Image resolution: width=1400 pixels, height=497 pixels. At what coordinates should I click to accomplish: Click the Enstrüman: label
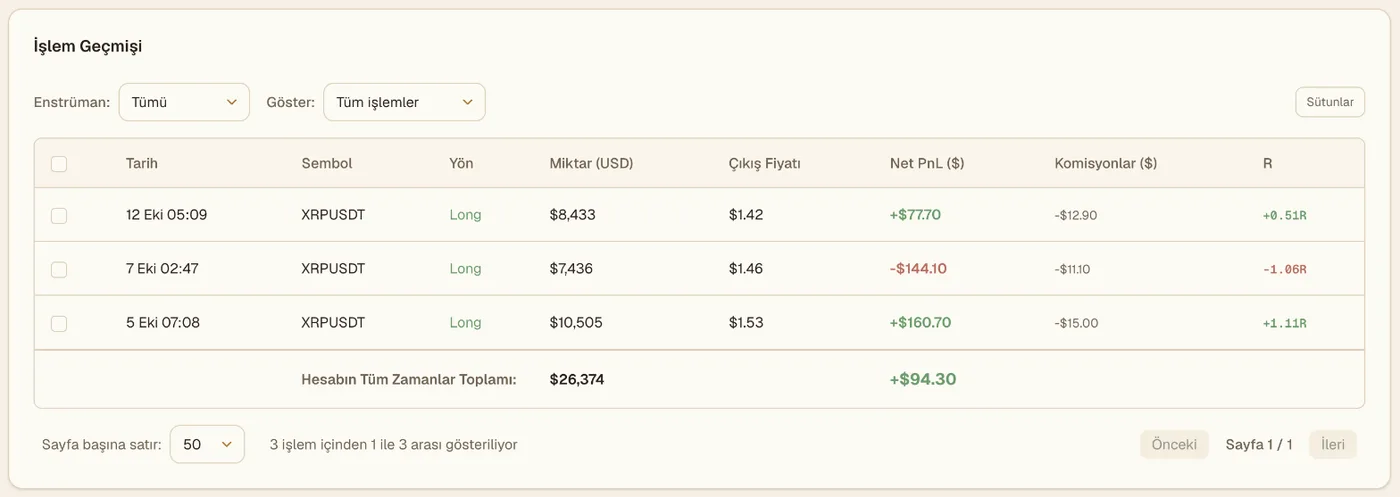point(72,102)
